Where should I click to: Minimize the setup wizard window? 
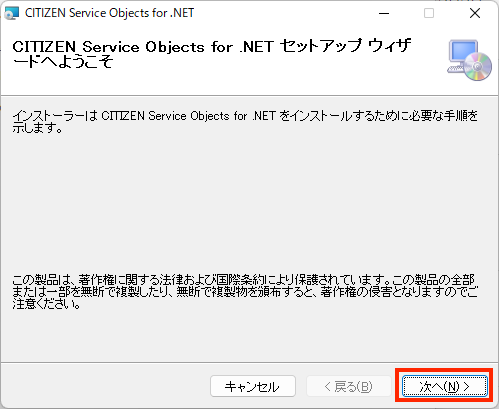pyautogui.click(x=384, y=13)
